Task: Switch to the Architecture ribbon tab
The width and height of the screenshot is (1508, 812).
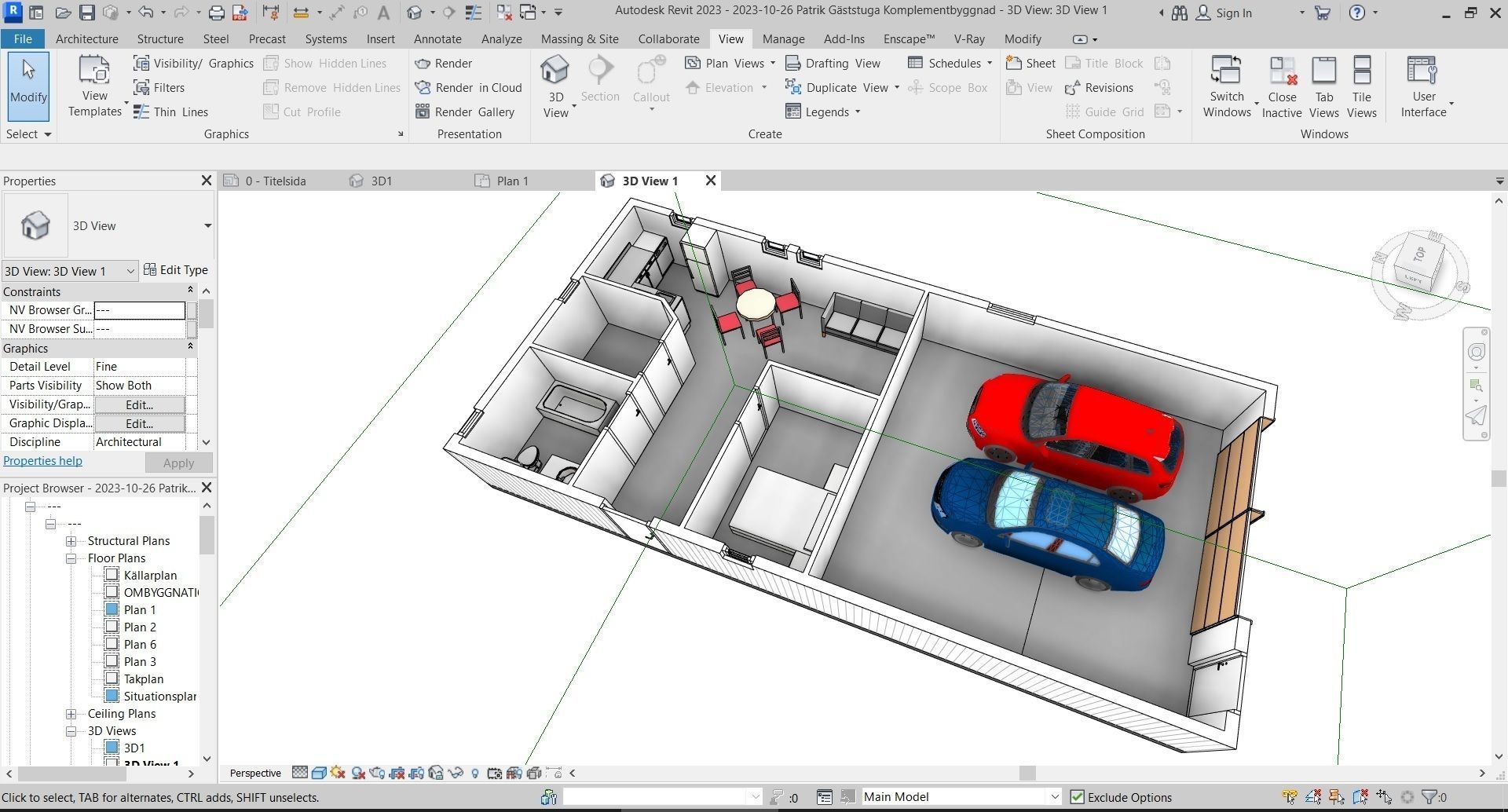Action: pos(87,38)
